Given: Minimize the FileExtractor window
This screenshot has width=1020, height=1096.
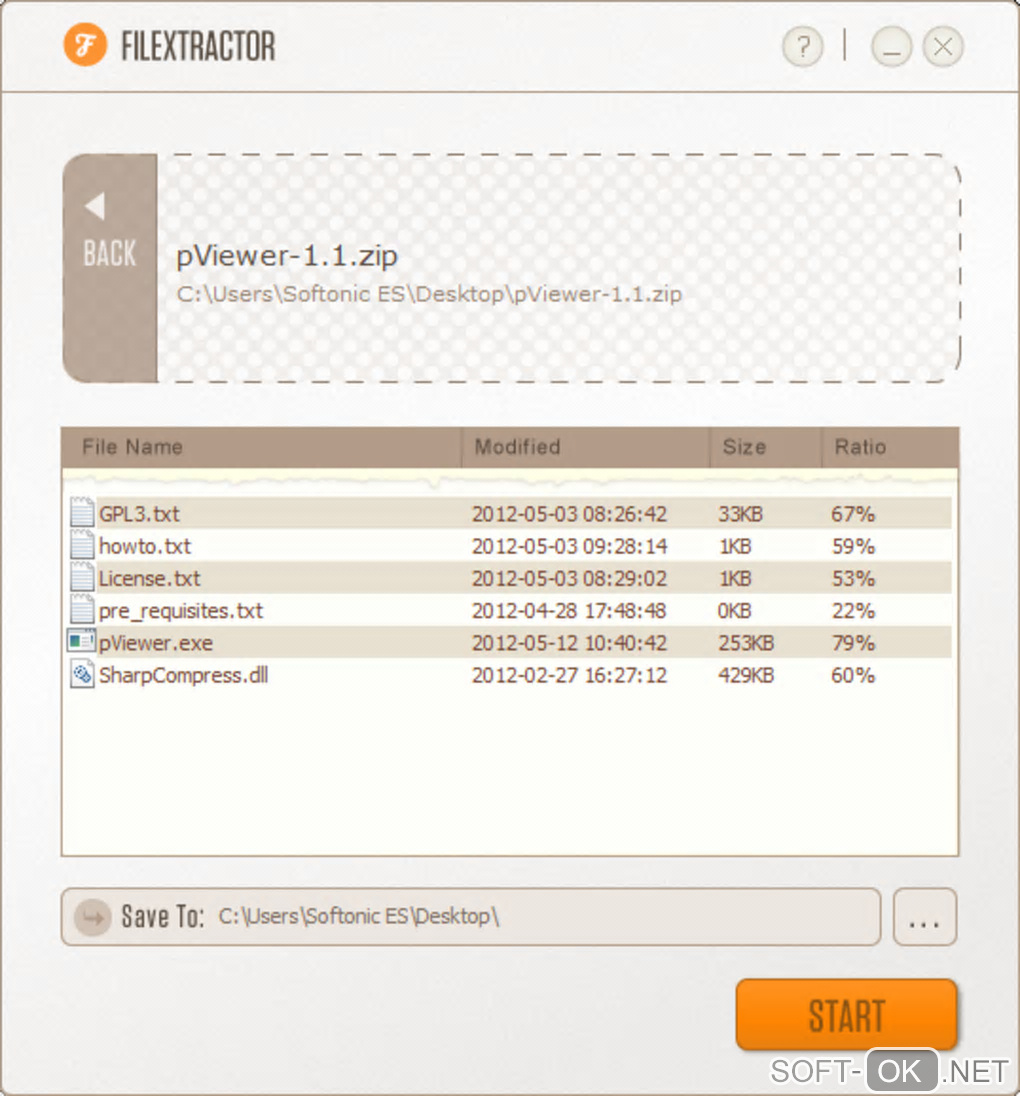Looking at the screenshot, I should point(891,48).
